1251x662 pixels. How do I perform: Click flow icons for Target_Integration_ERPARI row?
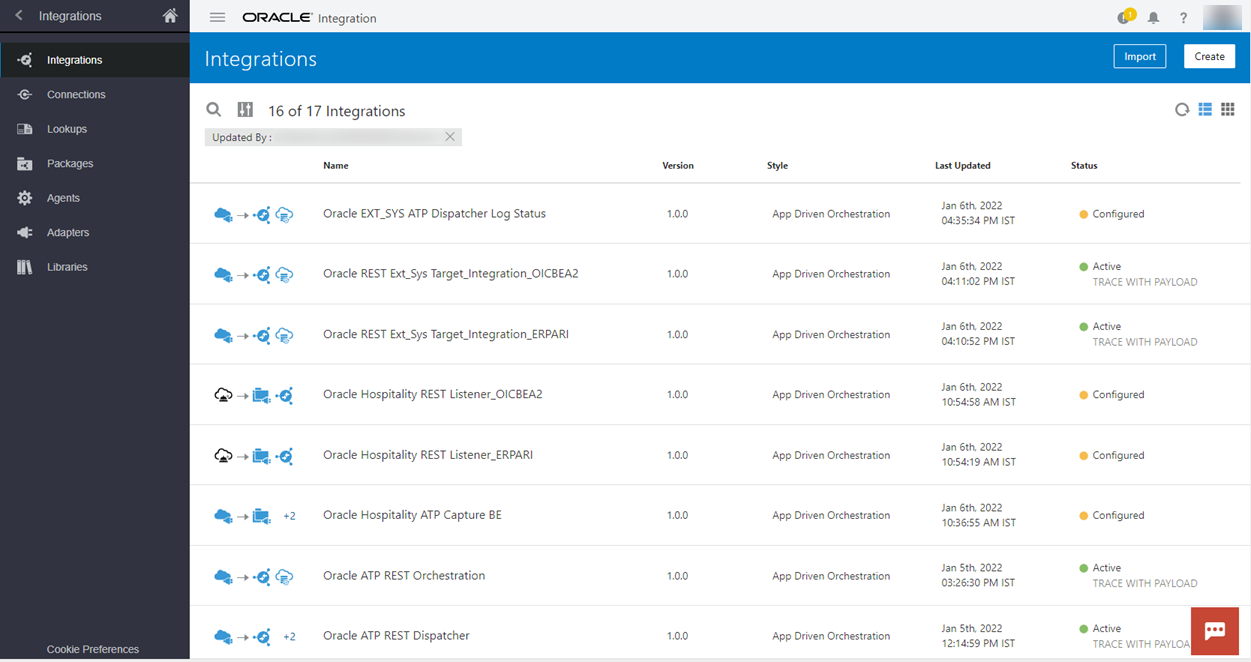254,335
